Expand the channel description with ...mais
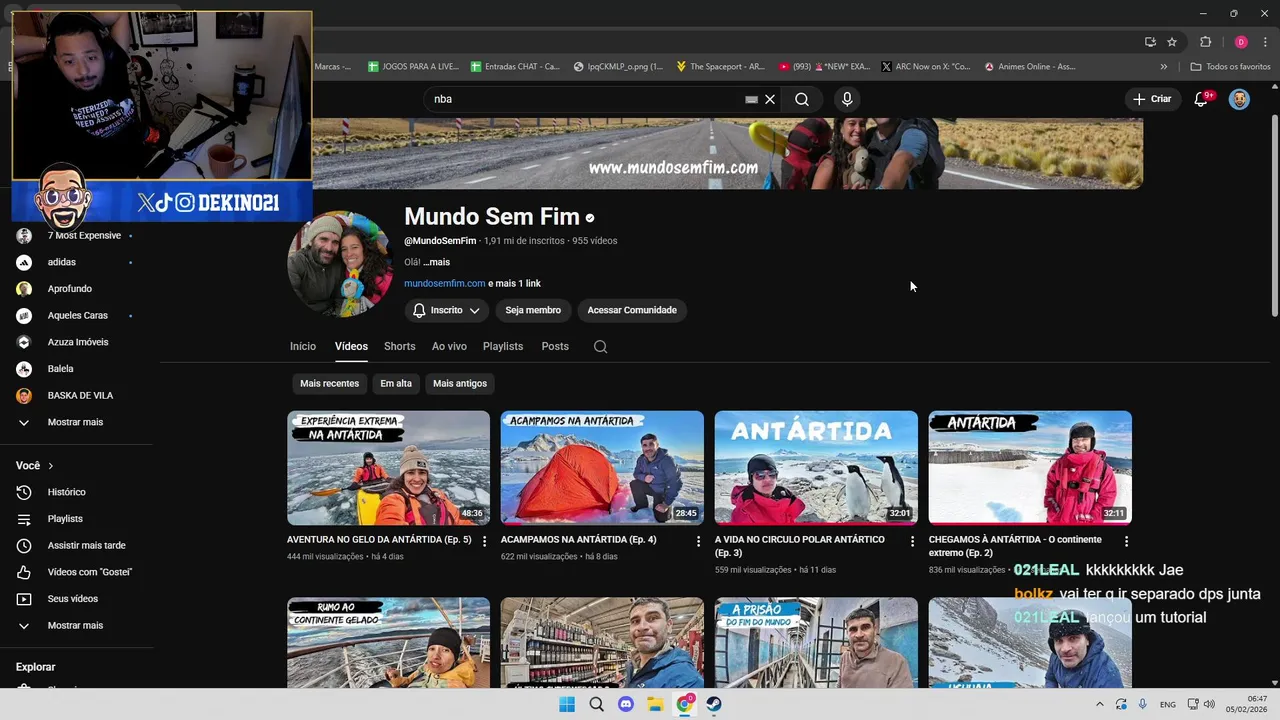This screenshot has width=1280, height=720. [x=436, y=262]
